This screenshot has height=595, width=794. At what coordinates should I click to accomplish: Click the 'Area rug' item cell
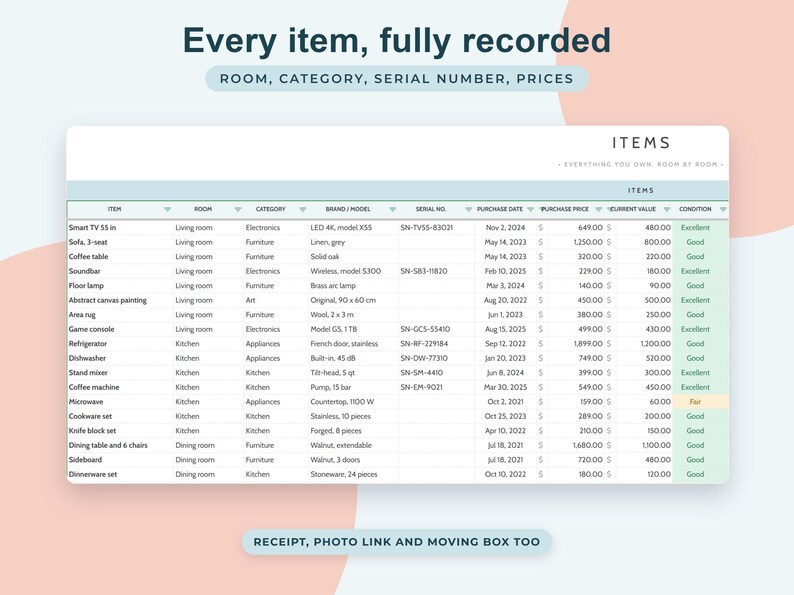[120, 315]
